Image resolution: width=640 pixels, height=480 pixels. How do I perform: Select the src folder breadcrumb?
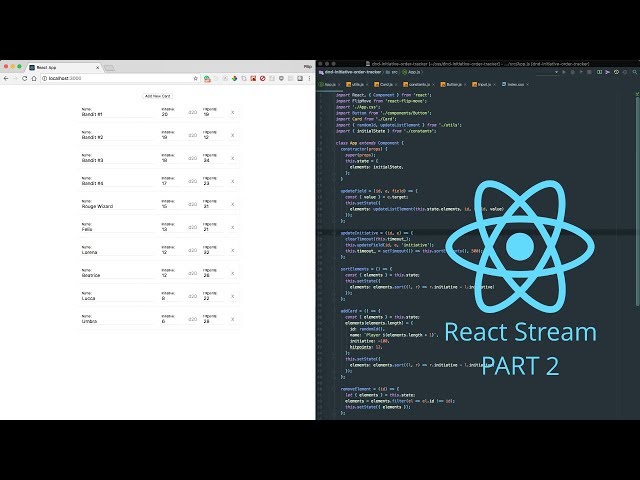(x=391, y=72)
